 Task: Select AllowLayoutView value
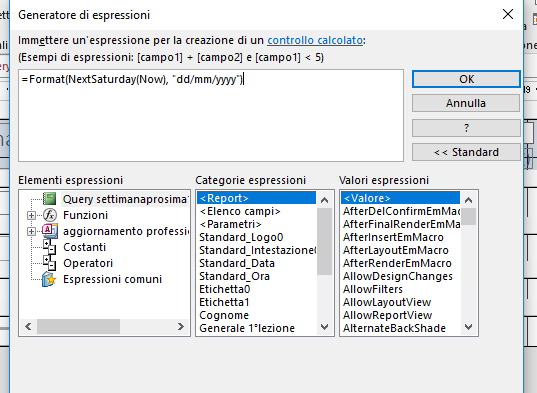[400, 302]
